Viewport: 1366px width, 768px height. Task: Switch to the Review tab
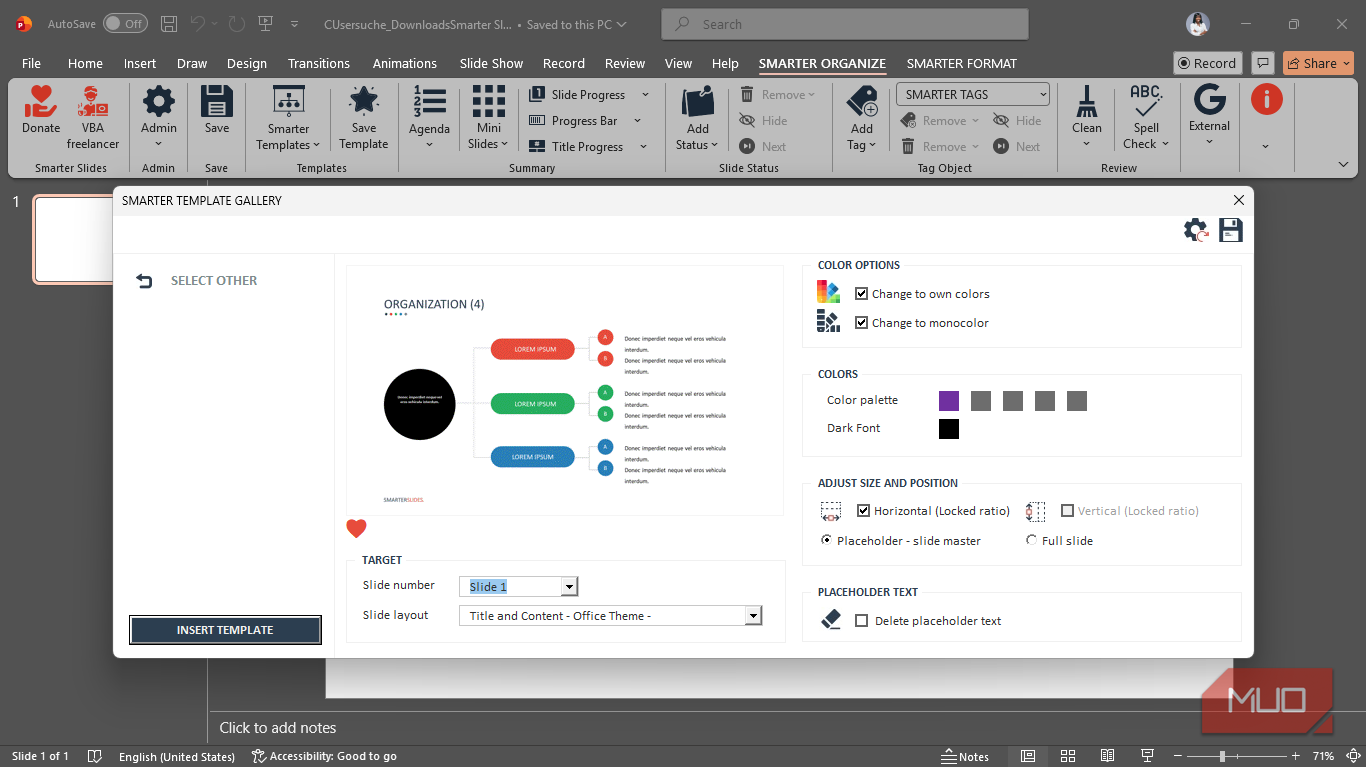(x=625, y=63)
